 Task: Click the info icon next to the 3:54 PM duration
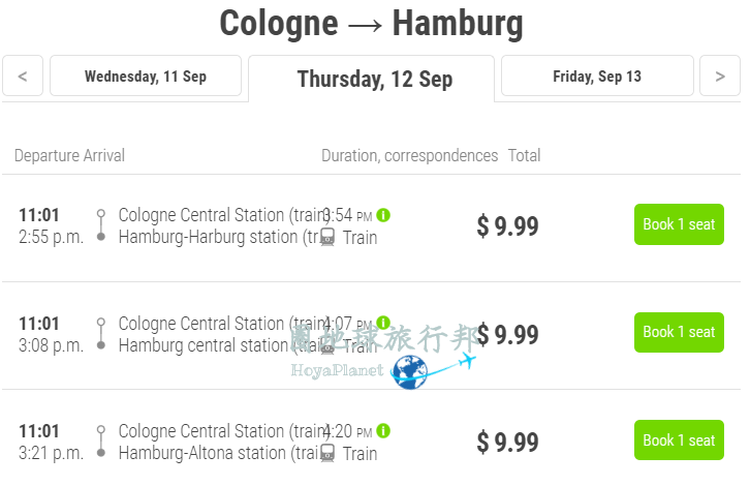point(383,215)
